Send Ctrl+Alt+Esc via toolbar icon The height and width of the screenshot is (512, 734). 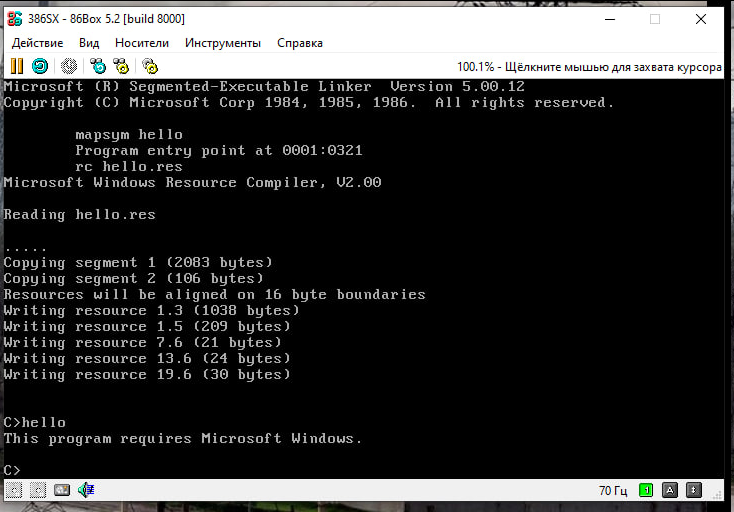(x=121, y=66)
